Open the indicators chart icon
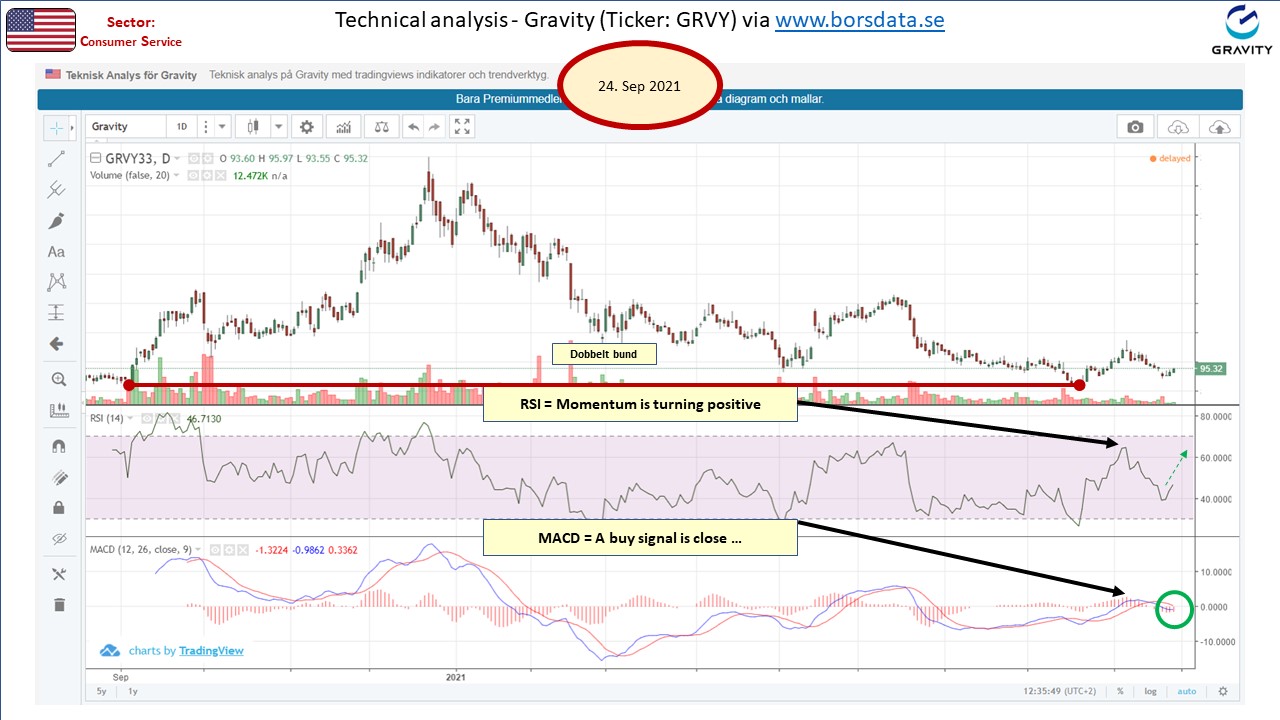Screen dimensions: 1280x720 click(x=343, y=127)
